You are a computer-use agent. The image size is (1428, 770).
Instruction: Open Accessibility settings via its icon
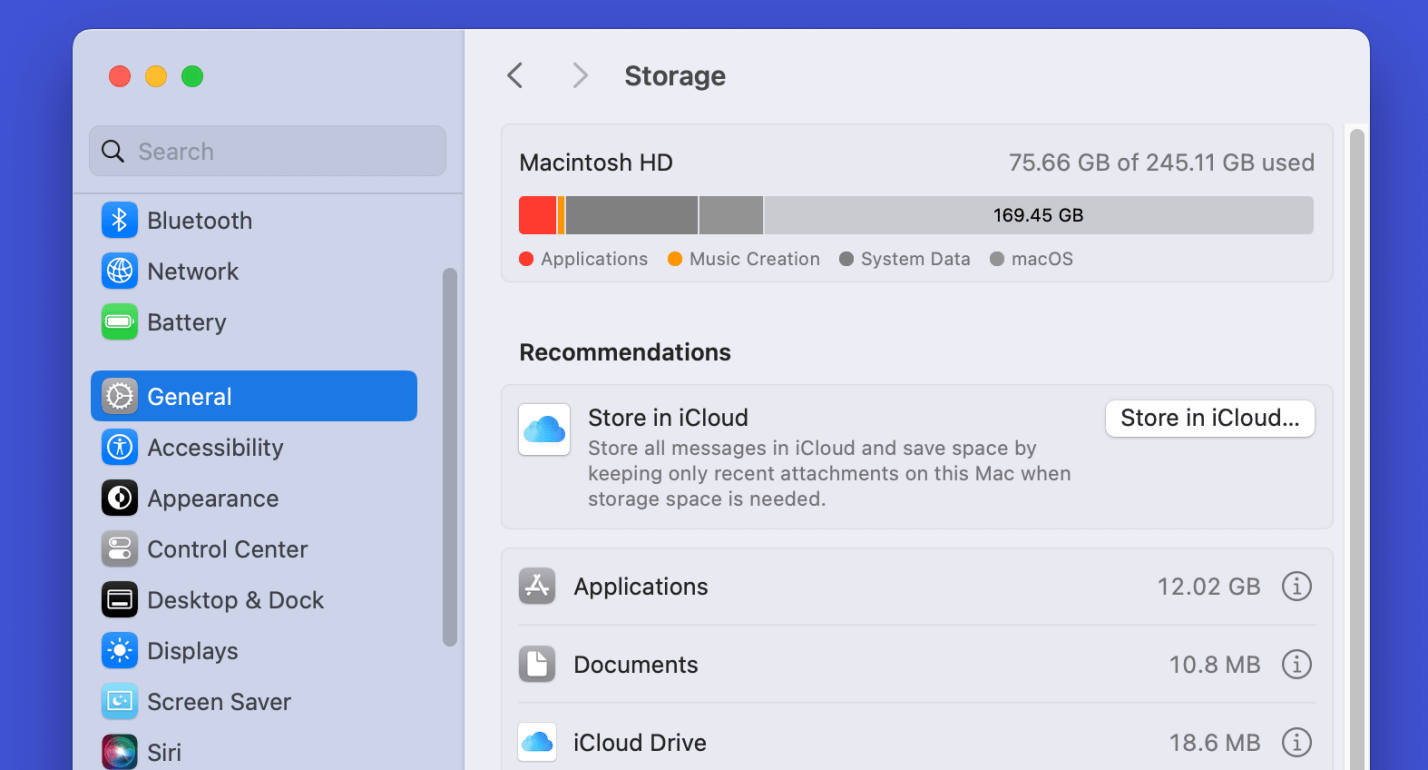tap(119, 447)
